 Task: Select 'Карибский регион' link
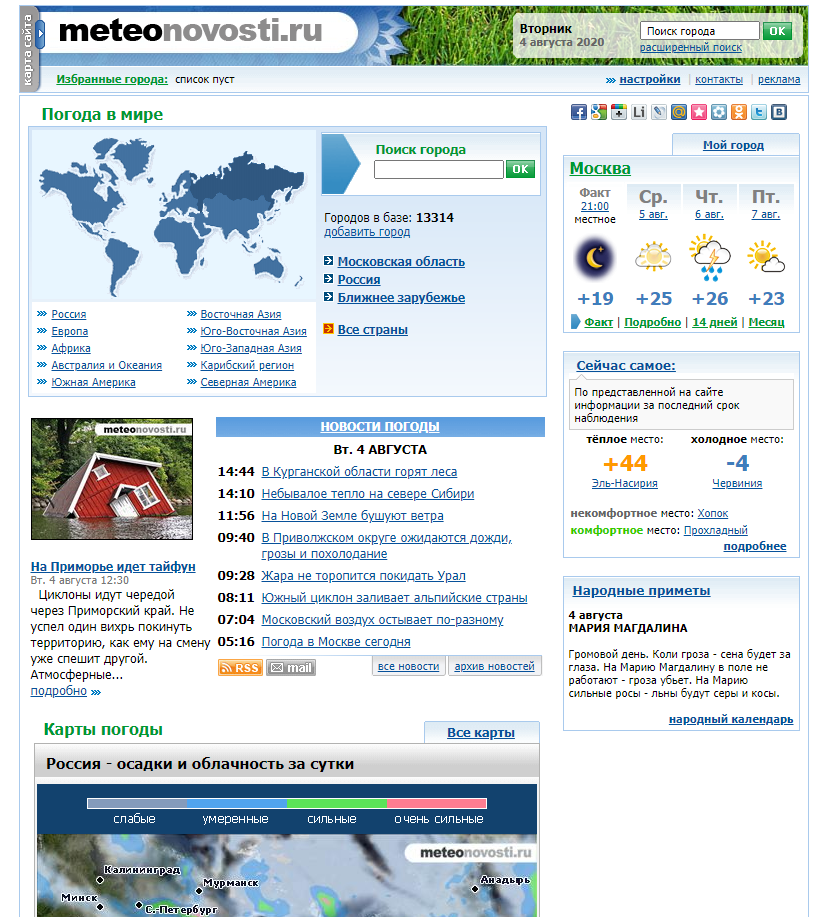point(247,366)
